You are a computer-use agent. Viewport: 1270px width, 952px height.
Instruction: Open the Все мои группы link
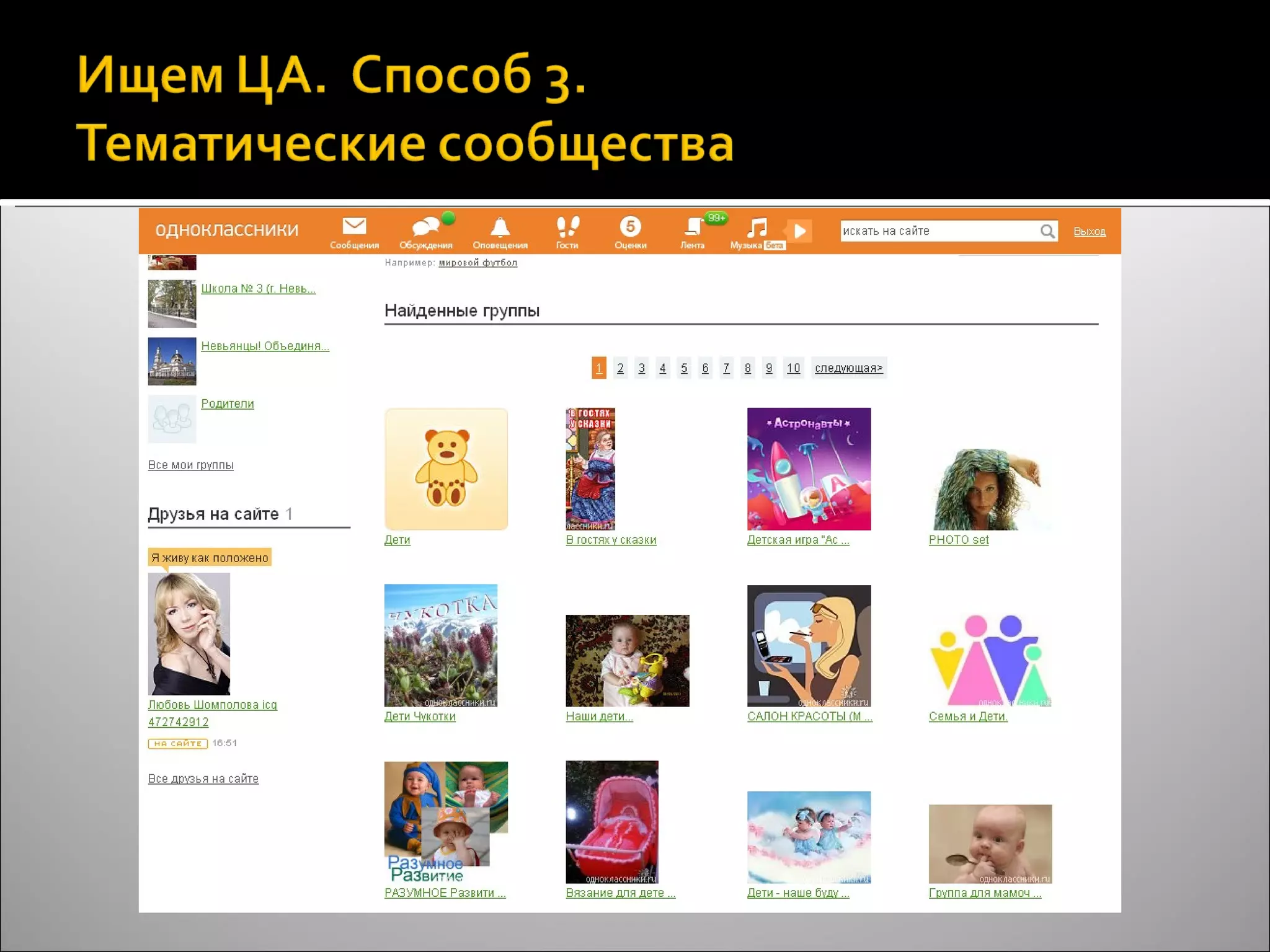[190, 465]
